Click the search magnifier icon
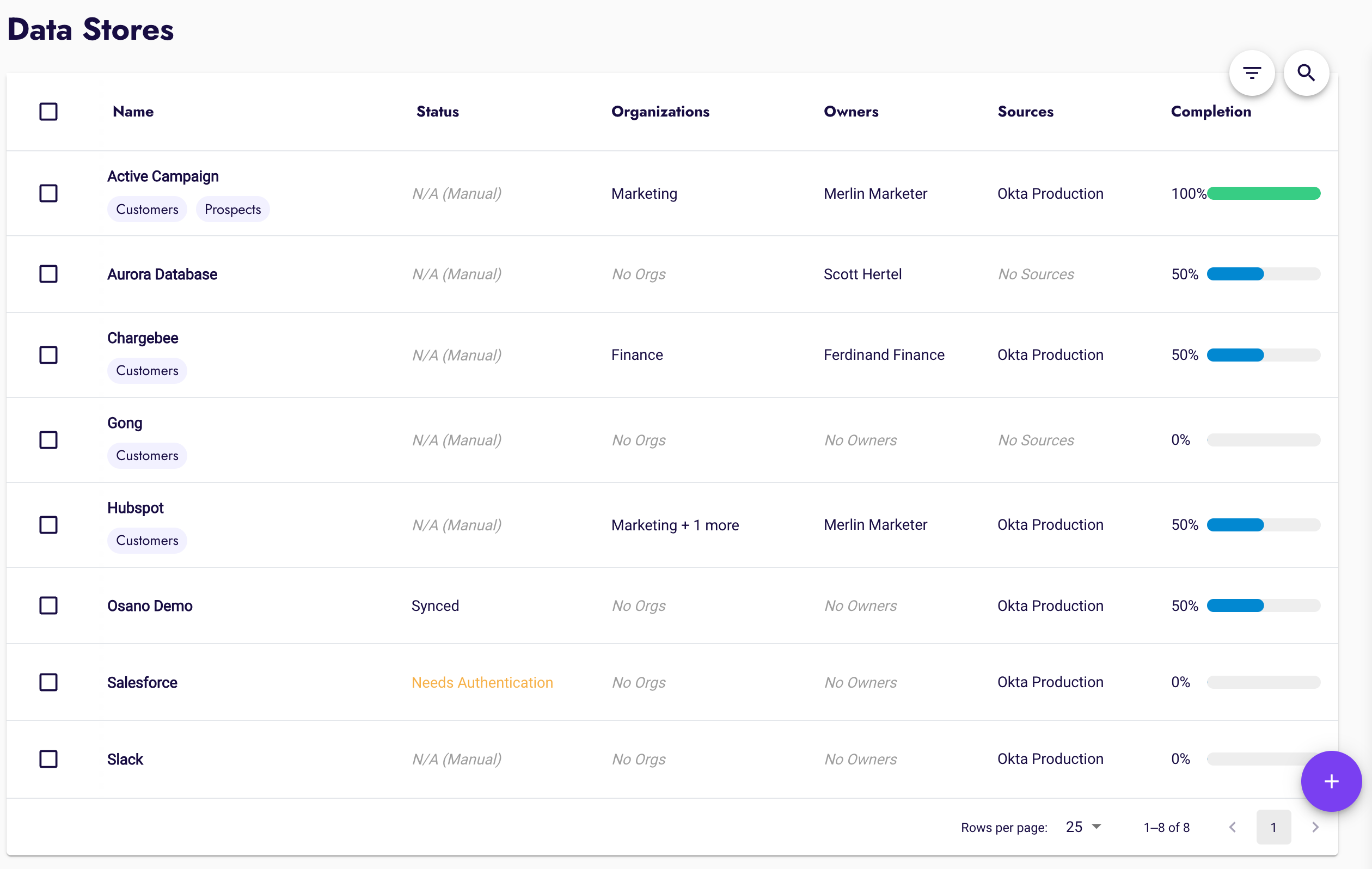This screenshot has height=869, width=1372. [1307, 73]
